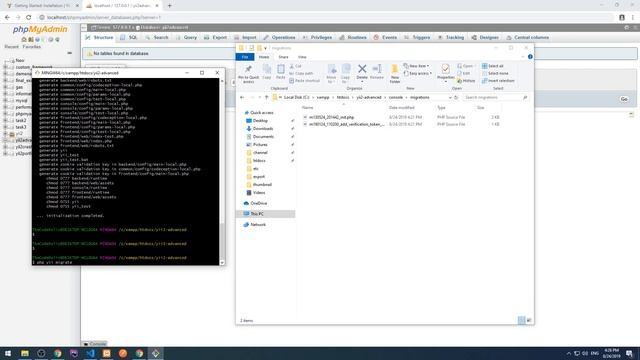This screenshot has width=640, height=360.
Task: Switch to the View ribbon tab in Explorer
Action: 302,57
